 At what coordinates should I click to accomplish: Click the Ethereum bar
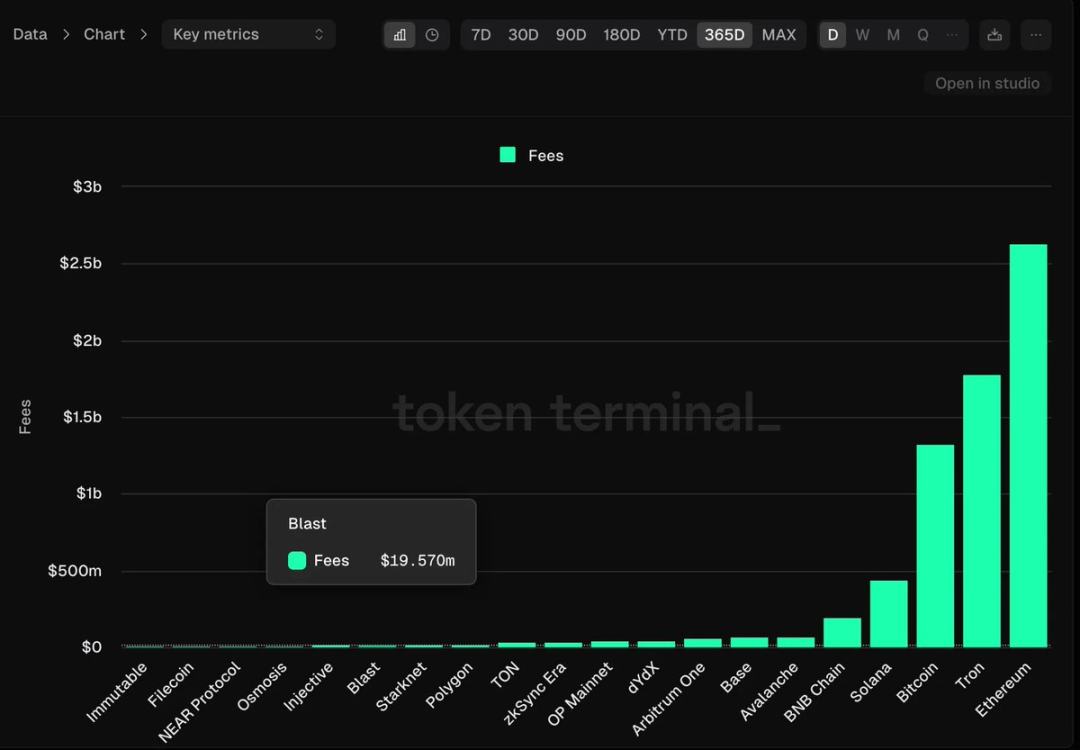[x=1028, y=446]
